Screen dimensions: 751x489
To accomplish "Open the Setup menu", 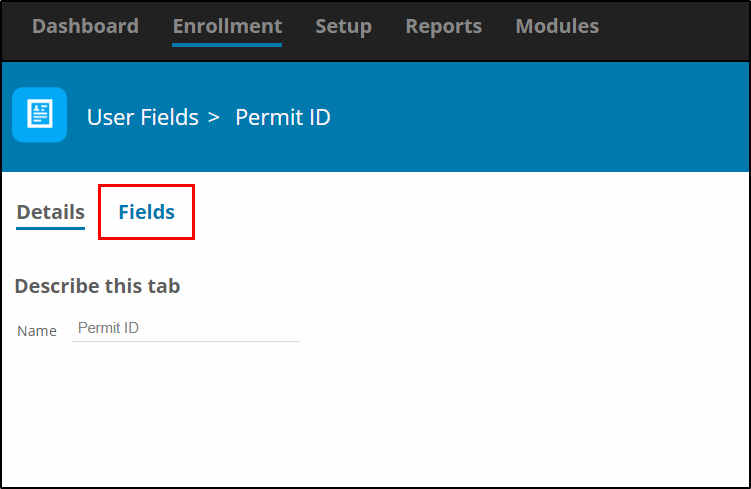I will (343, 26).
